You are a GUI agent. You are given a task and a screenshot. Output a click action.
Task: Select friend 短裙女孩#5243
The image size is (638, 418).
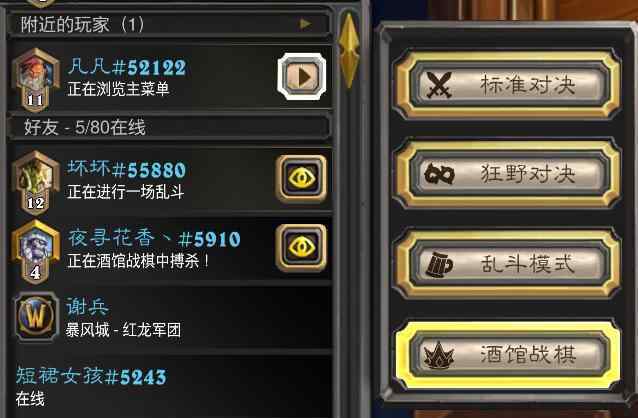coord(169,386)
